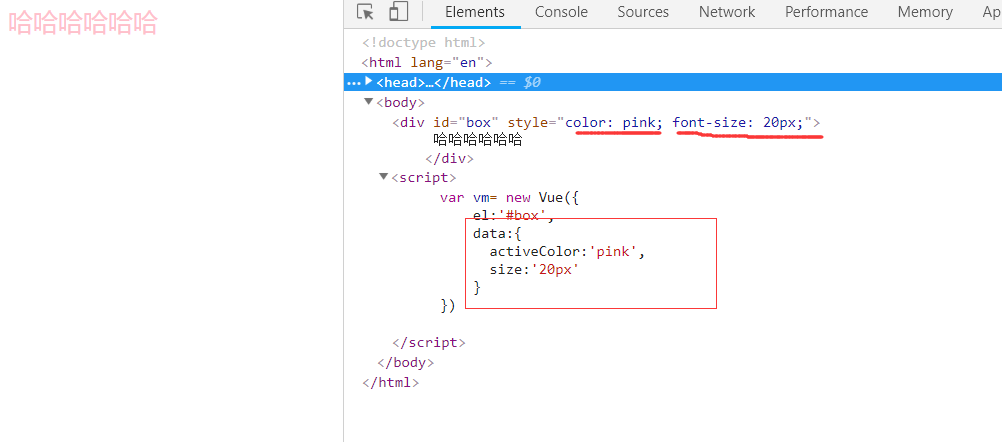Image resolution: width=1002 pixels, height=442 pixels.
Task: Collapse the body node arrow
Action: [369, 102]
